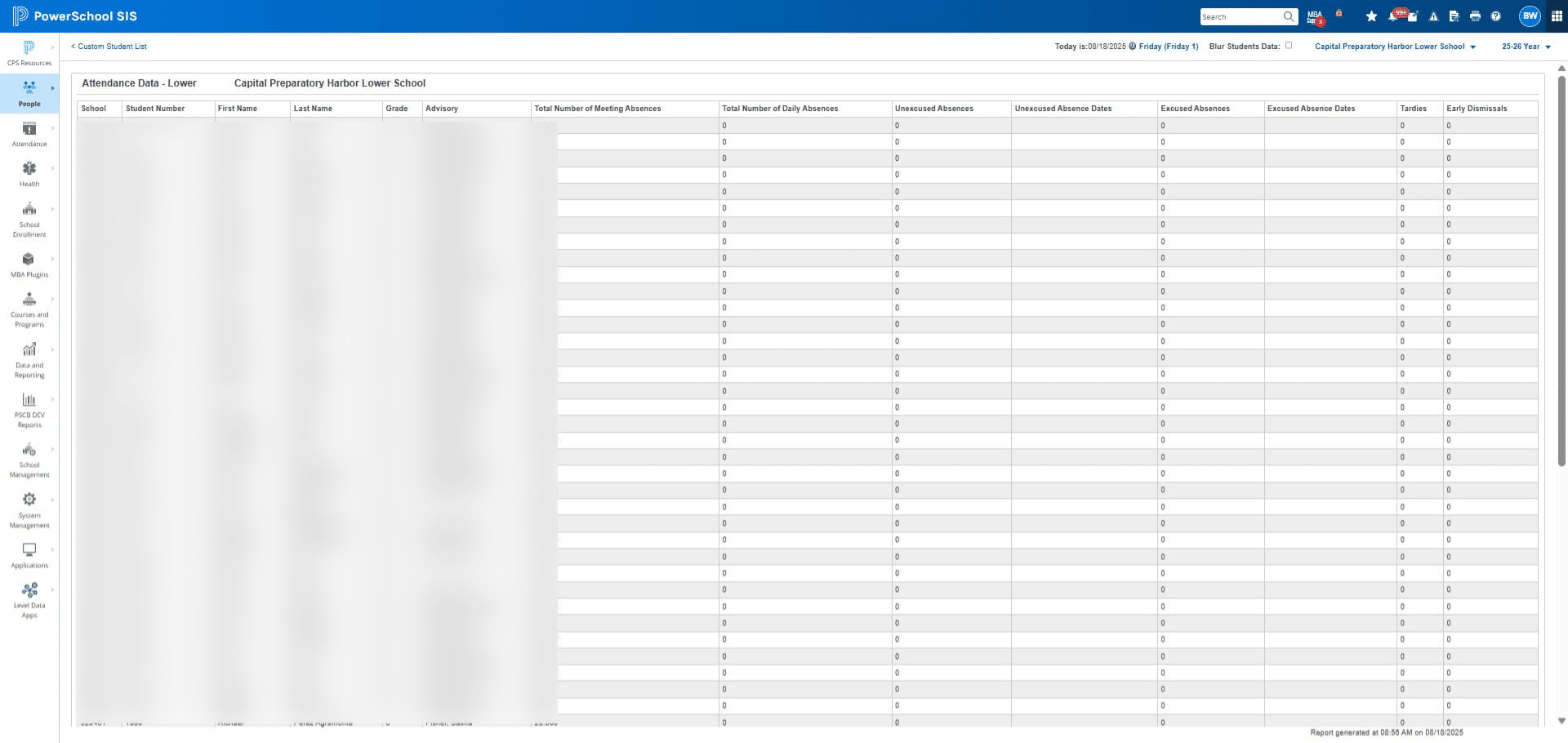This screenshot has width=1568, height=743.
Task: Open the help question mark icon
Action: pyautogui.click(x=1495, y=16)
